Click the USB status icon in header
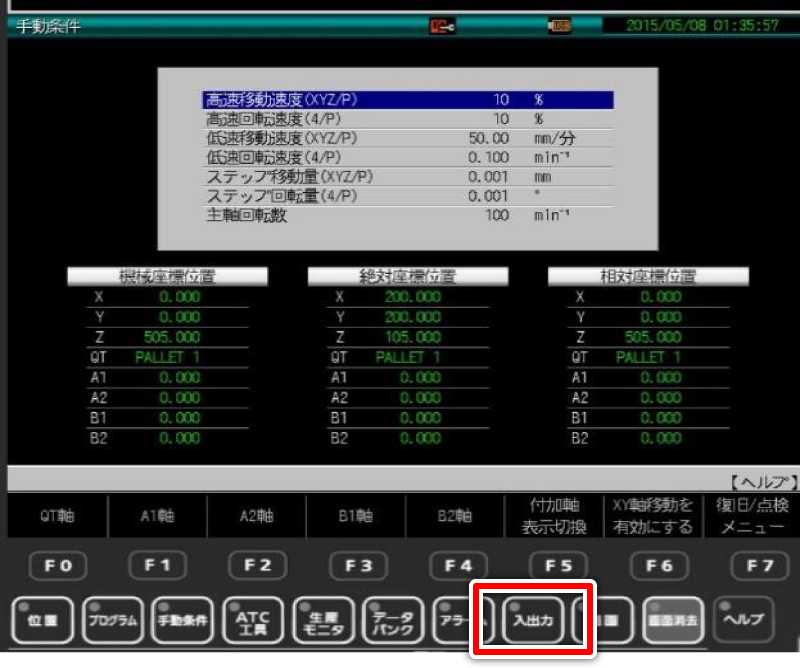This screenshot has width=800, height=668. [x=560, y=27]
